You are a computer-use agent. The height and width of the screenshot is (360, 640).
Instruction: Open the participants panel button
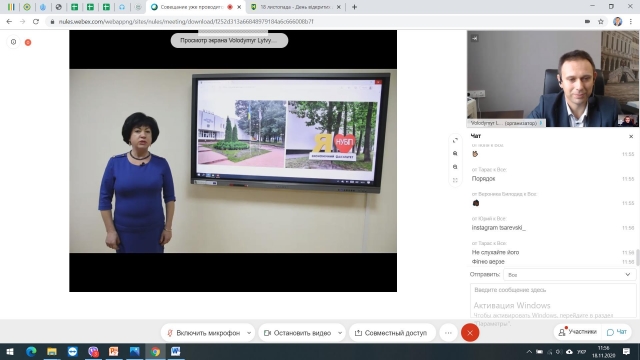[x=578, y=332]
